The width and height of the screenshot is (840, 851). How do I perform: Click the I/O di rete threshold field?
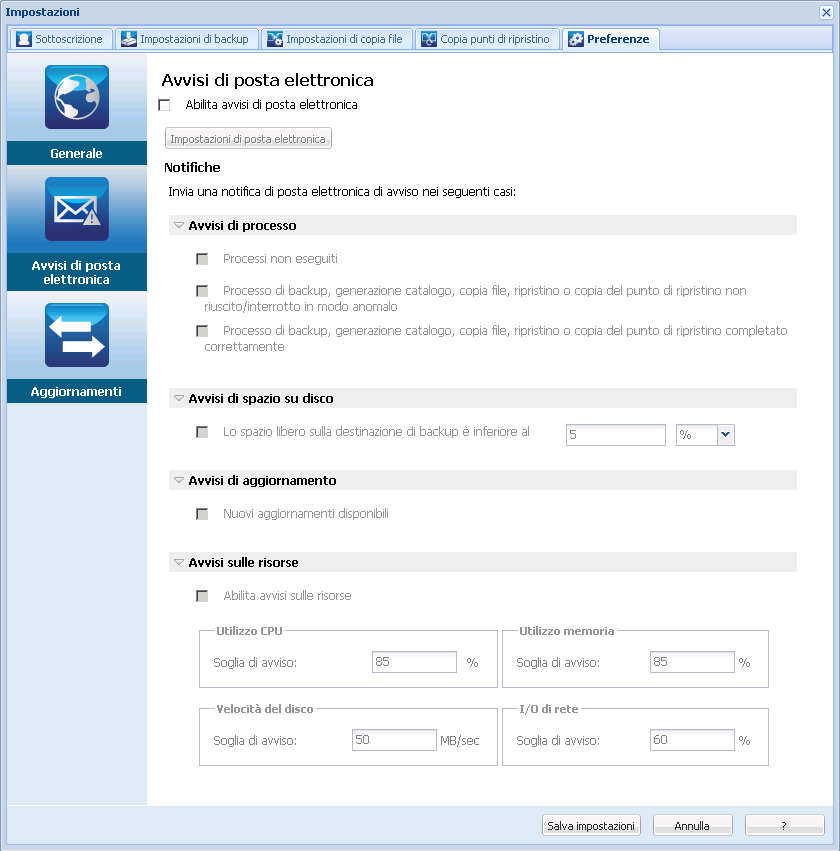692,740
